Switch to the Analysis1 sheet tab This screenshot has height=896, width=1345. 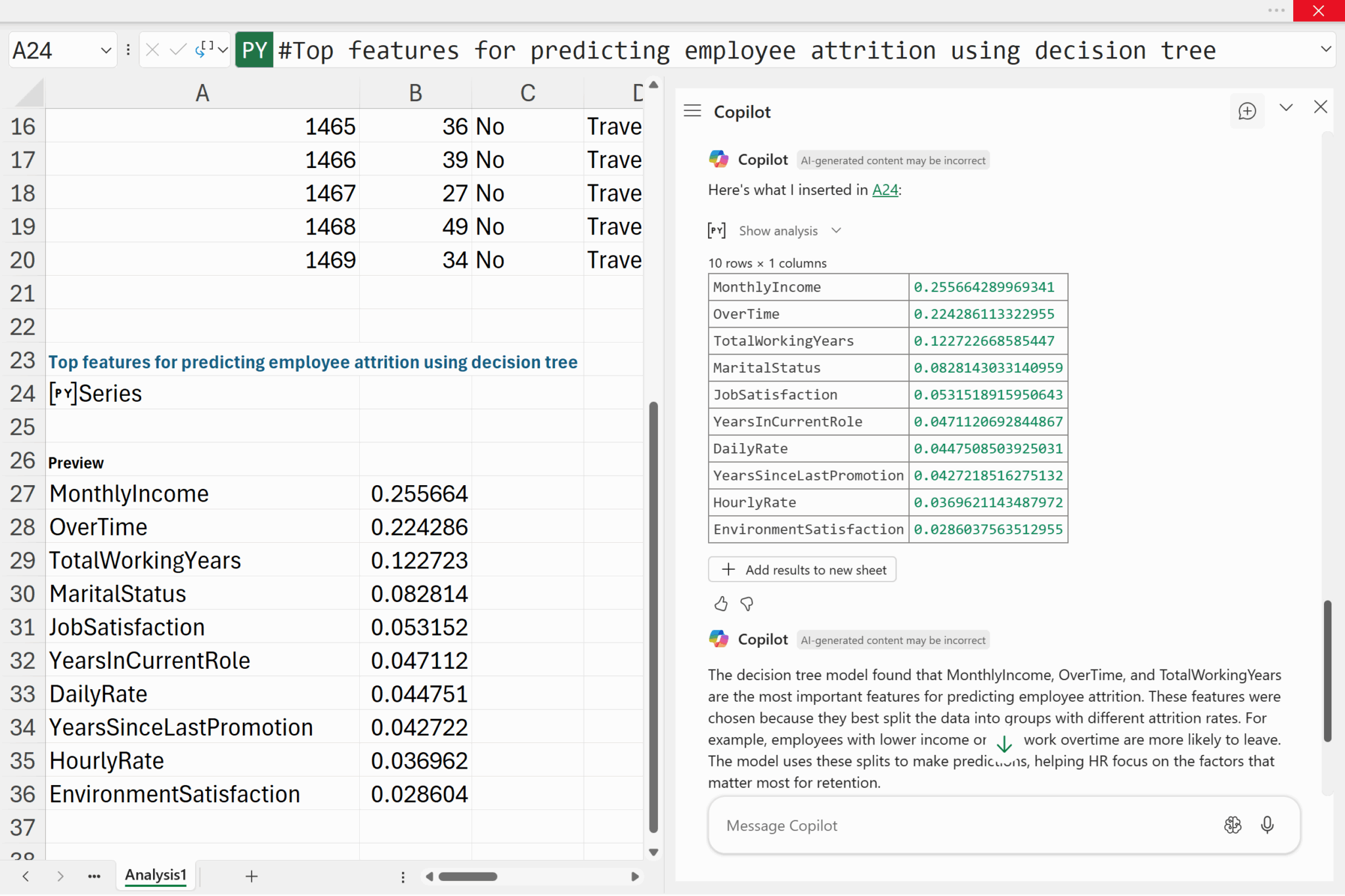click(x=156, y=875)
